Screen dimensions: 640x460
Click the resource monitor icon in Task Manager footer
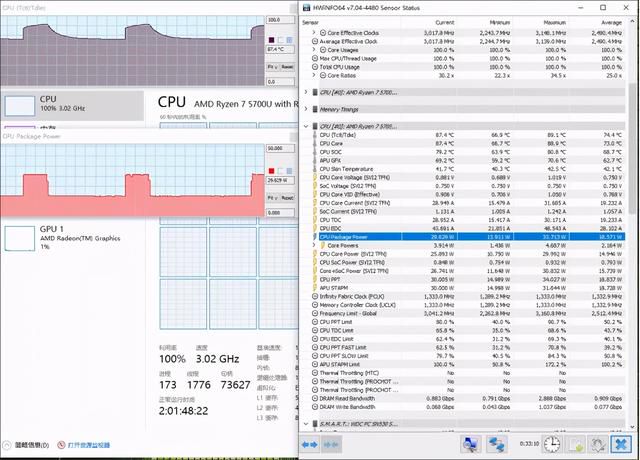pos(61,445)
